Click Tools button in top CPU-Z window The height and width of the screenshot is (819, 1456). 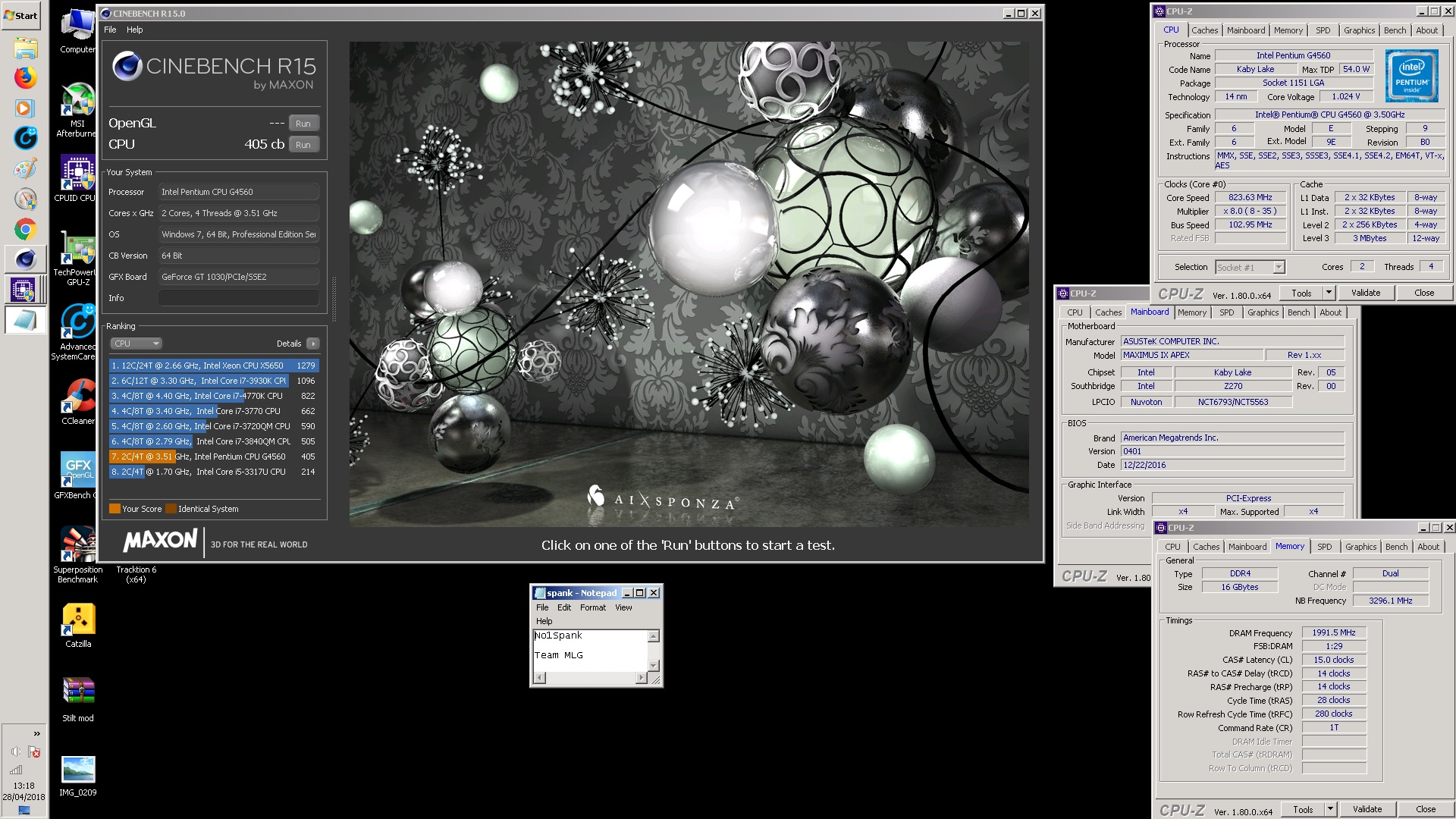coord(1301,293)
